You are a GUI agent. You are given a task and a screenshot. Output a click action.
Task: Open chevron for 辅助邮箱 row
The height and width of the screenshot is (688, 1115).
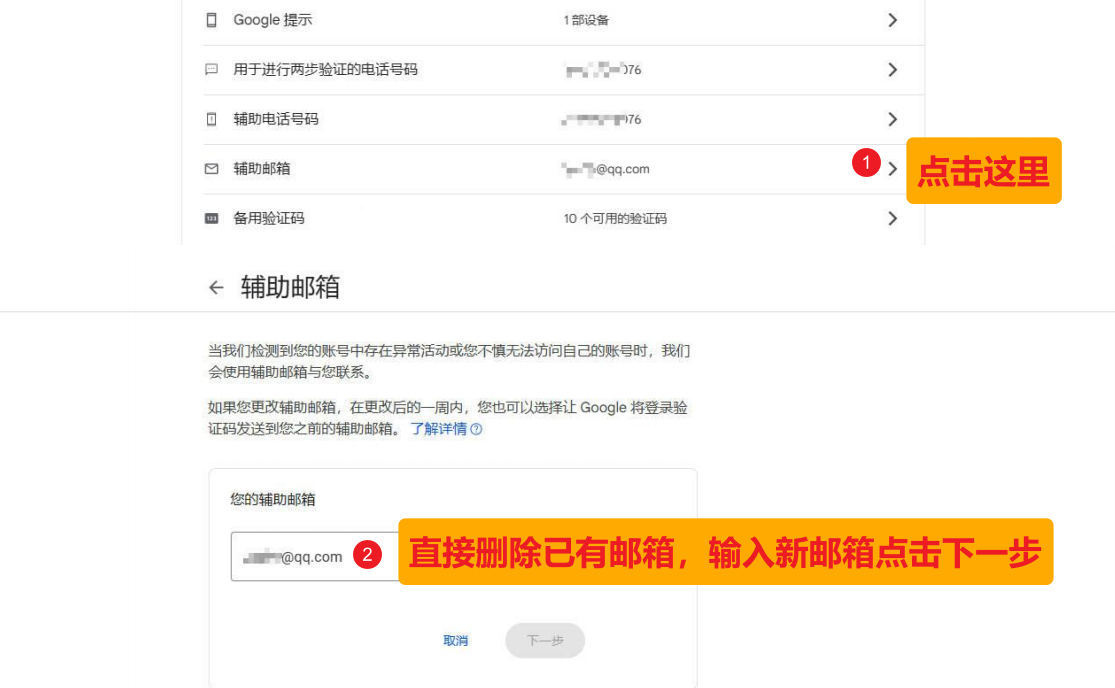coord(892,169)
